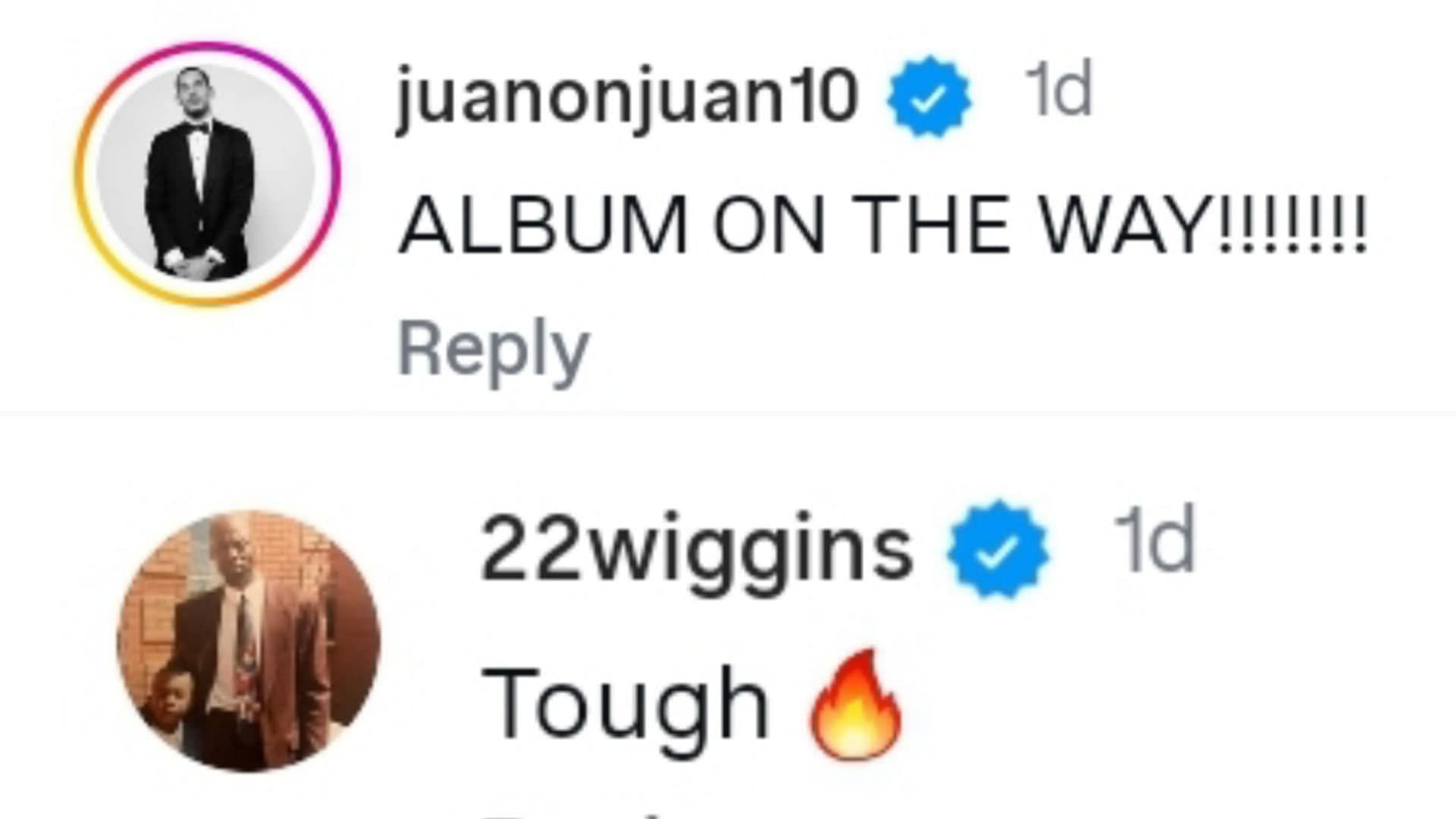Select the ALBUM ON THE WAY comment text
This screenshot has width=1456, height=819.
click(883, 225)
